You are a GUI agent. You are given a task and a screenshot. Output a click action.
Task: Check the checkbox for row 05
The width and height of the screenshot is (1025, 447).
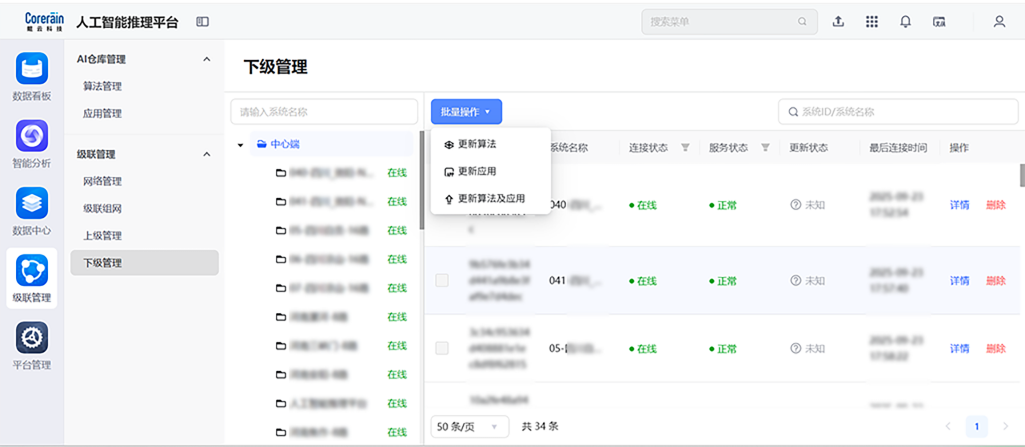point(442,348)
